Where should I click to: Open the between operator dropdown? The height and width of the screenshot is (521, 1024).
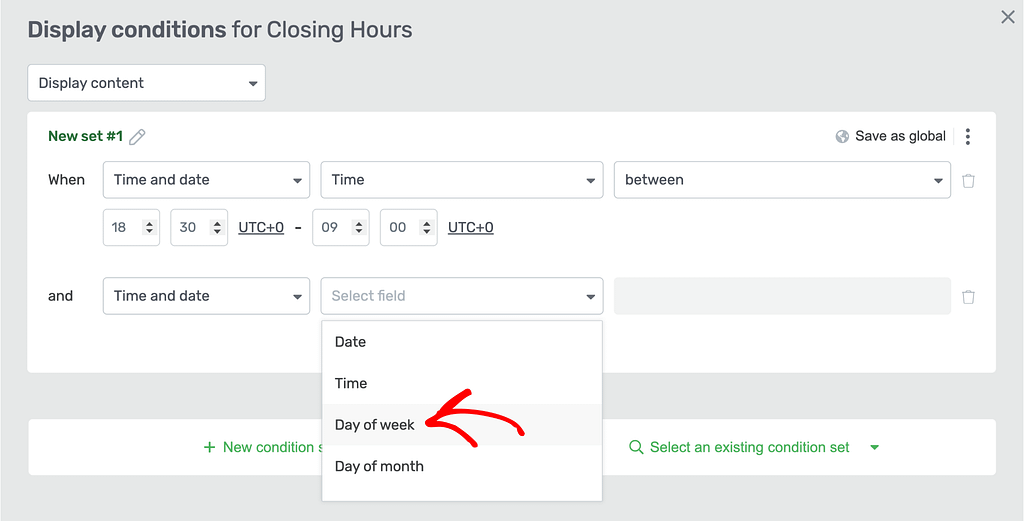tap(782, 180)
